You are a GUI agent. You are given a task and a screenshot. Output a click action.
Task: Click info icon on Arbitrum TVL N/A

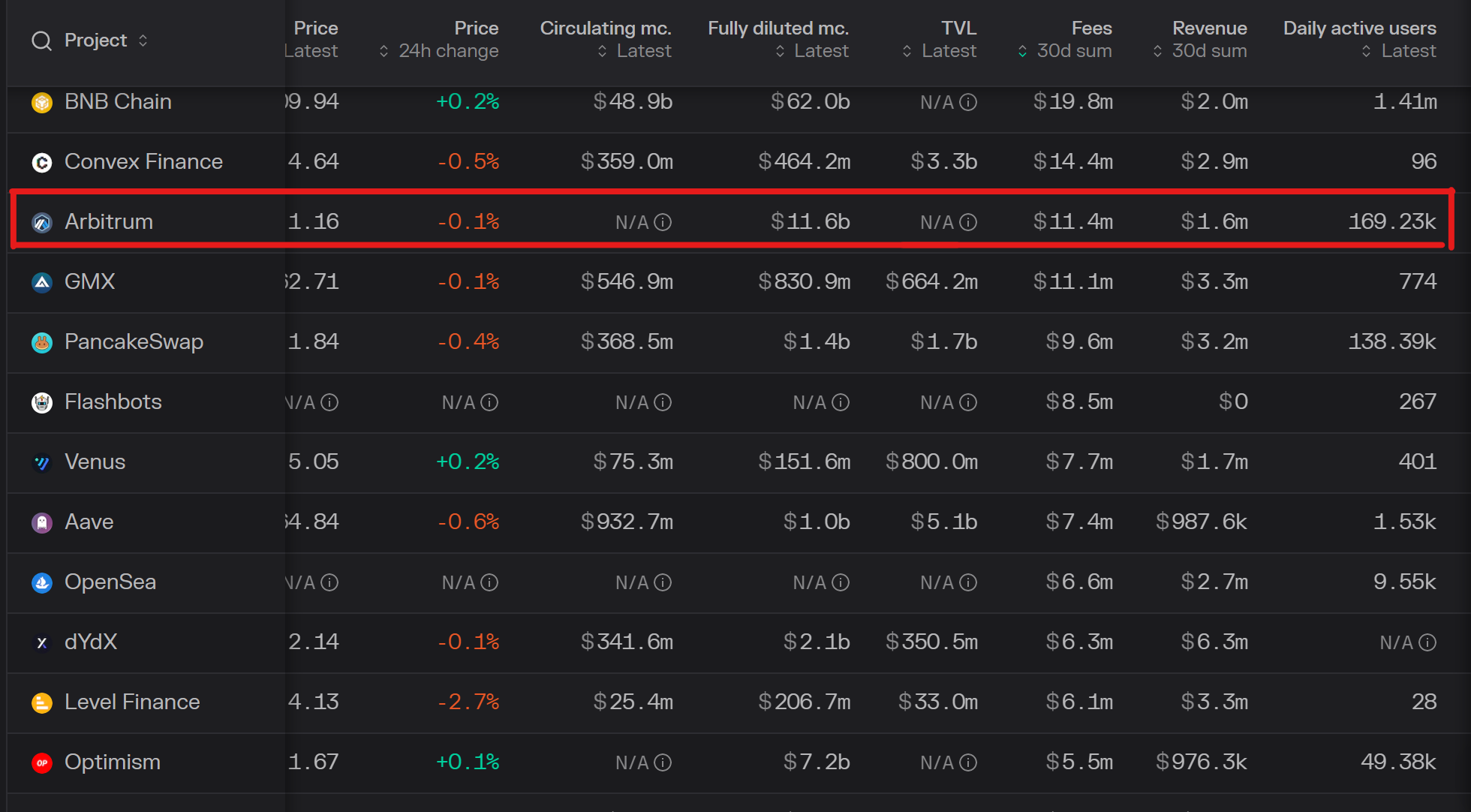pyautogui.click(x=968, y=222)
